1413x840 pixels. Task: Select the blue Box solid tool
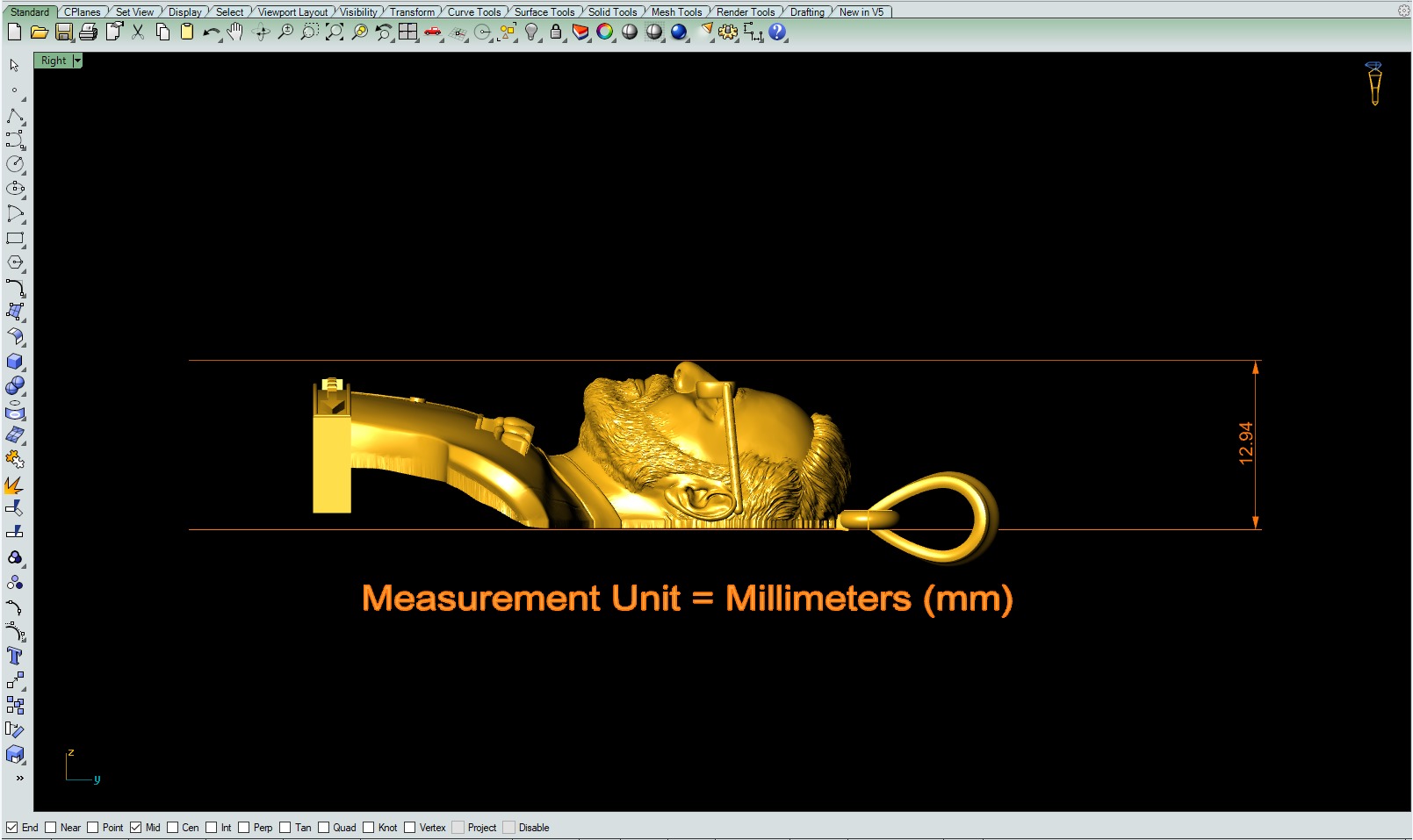click(x=15, y=362)
